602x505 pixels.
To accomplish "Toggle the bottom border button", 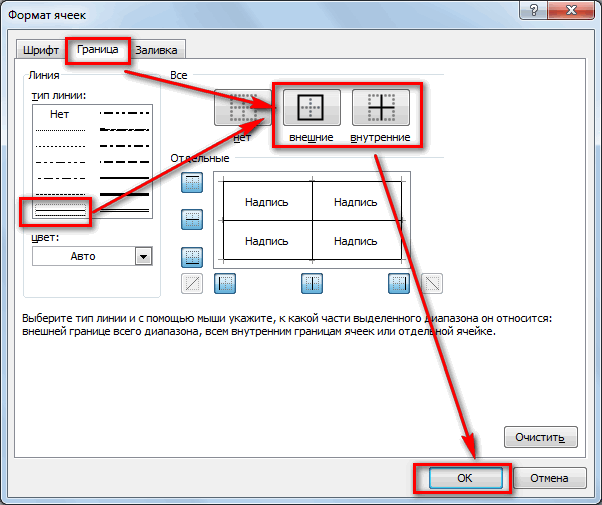I will [192, 257].
